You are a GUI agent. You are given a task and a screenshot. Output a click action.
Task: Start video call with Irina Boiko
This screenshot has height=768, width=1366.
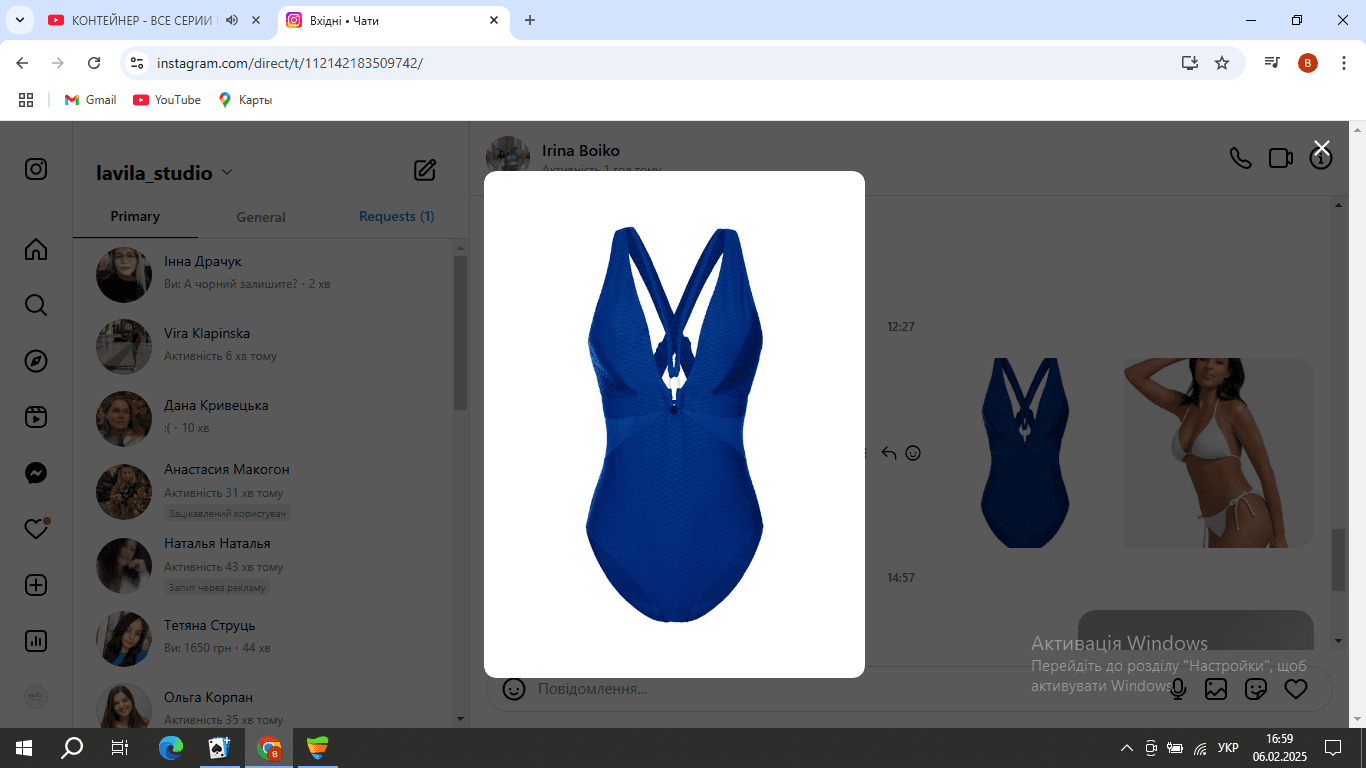[1281, 158]
